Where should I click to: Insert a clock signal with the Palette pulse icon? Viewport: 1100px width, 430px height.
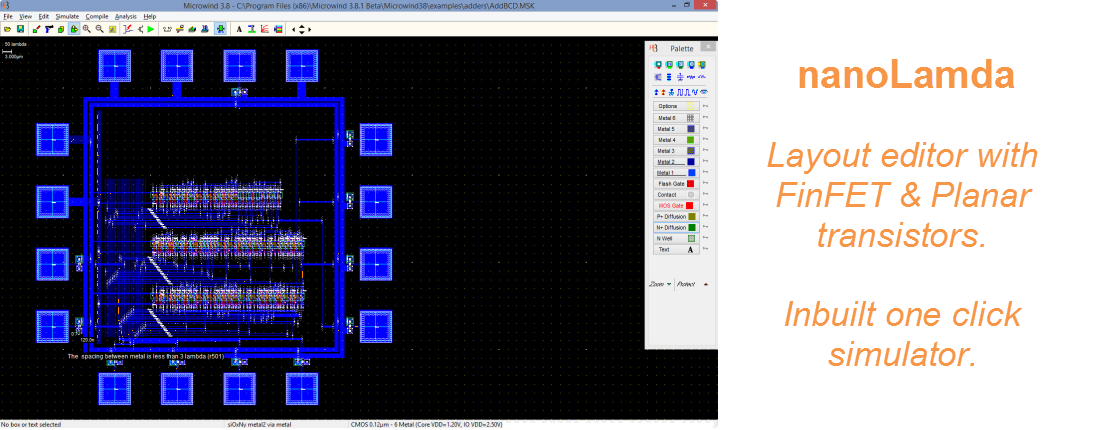pos(680,93)
